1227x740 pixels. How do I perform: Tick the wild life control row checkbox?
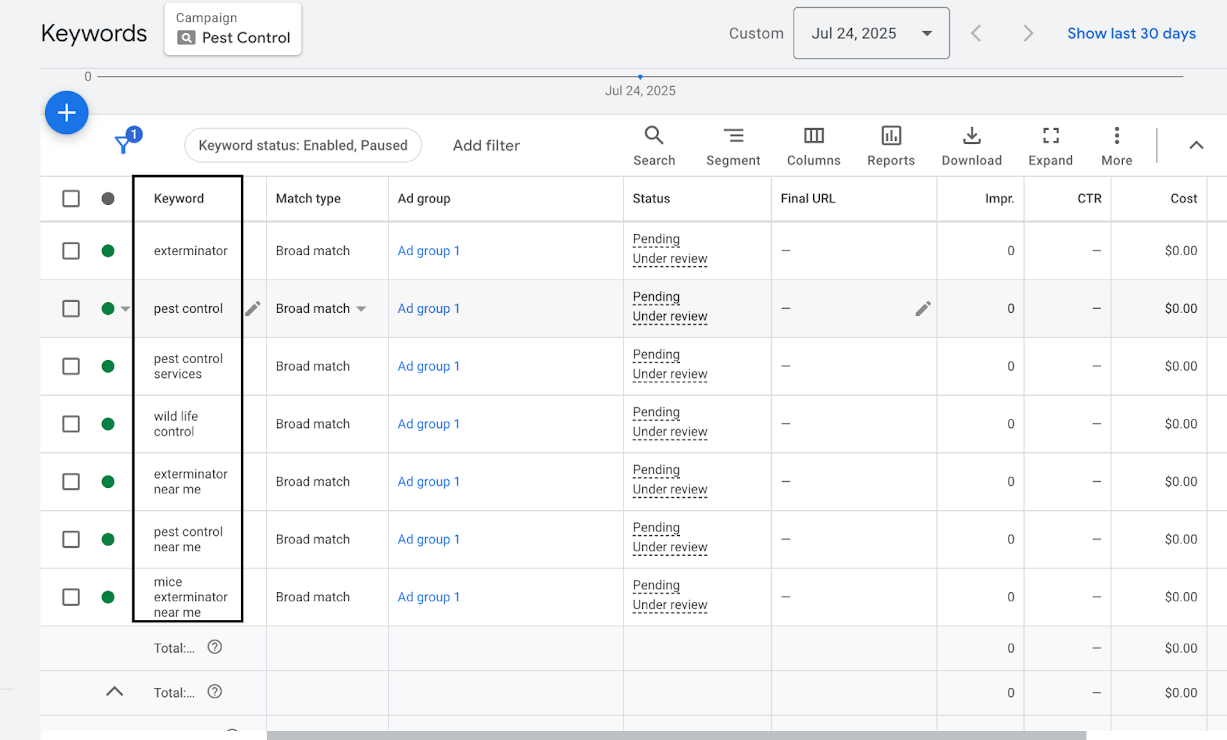point(71,424)
